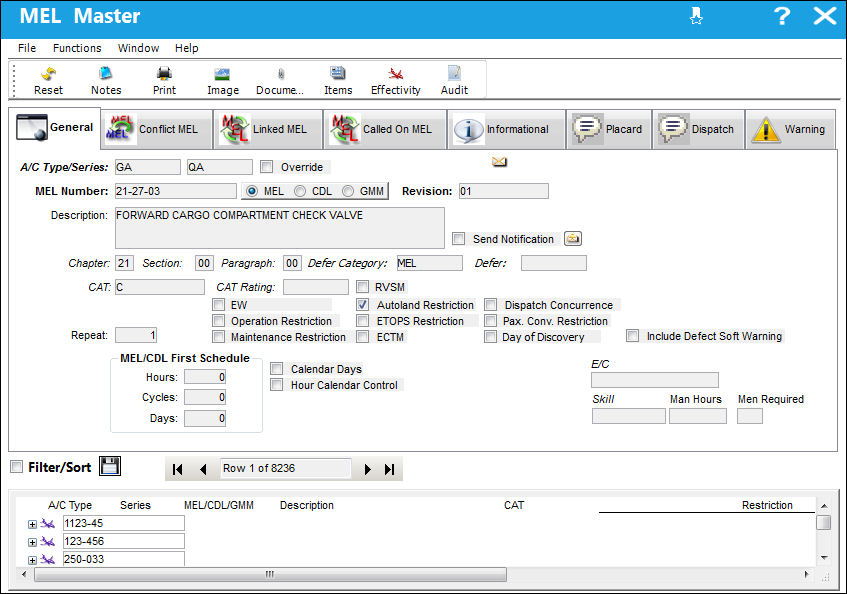Click the airplane icon for row 123-456

point(48,541)
